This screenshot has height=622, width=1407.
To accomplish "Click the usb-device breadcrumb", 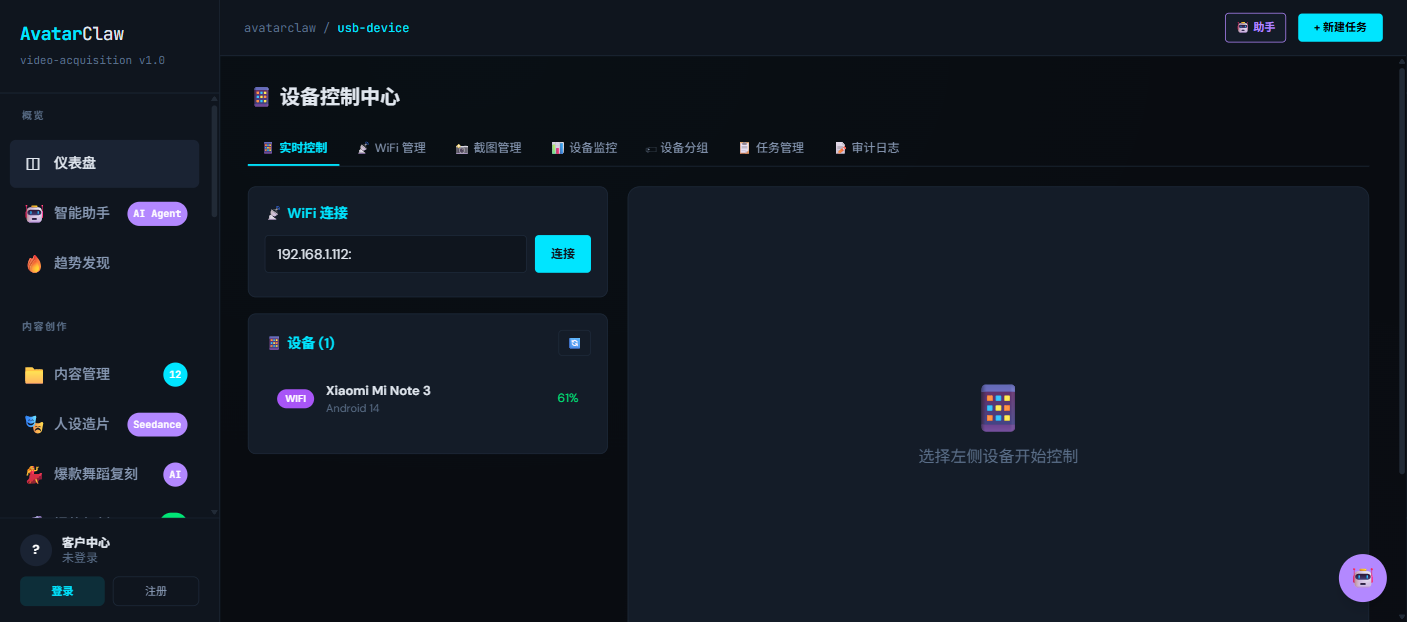I will tap(373, 28).
